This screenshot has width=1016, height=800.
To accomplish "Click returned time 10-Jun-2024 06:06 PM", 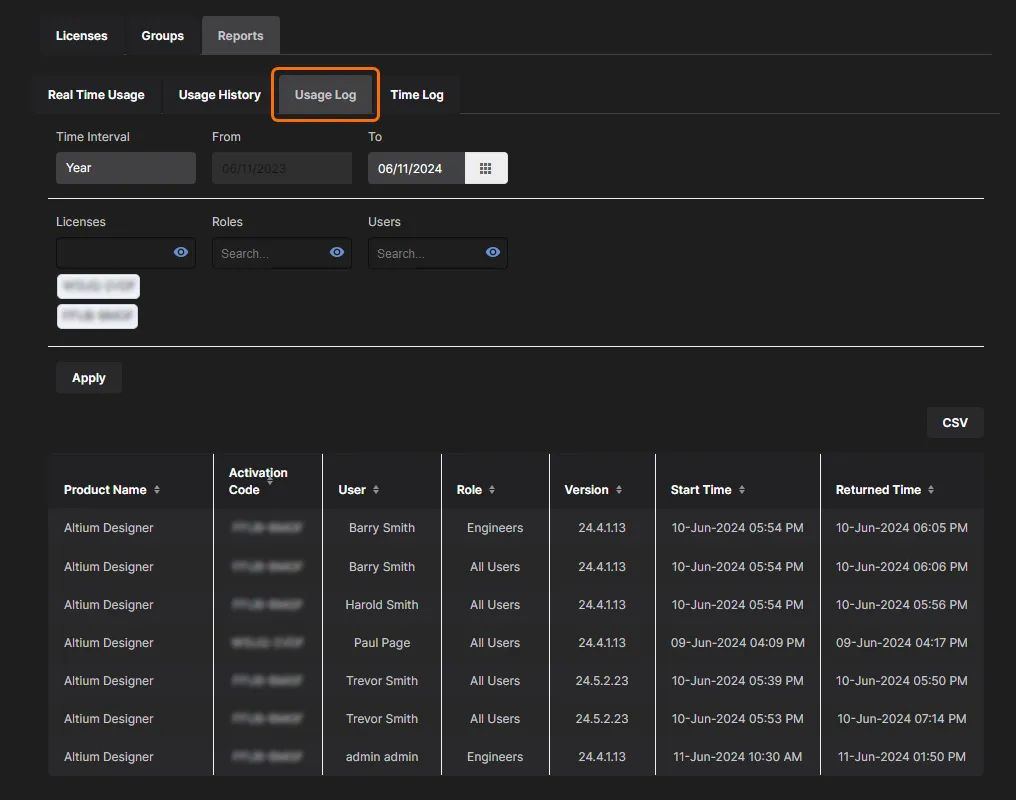I will point(901,566).
